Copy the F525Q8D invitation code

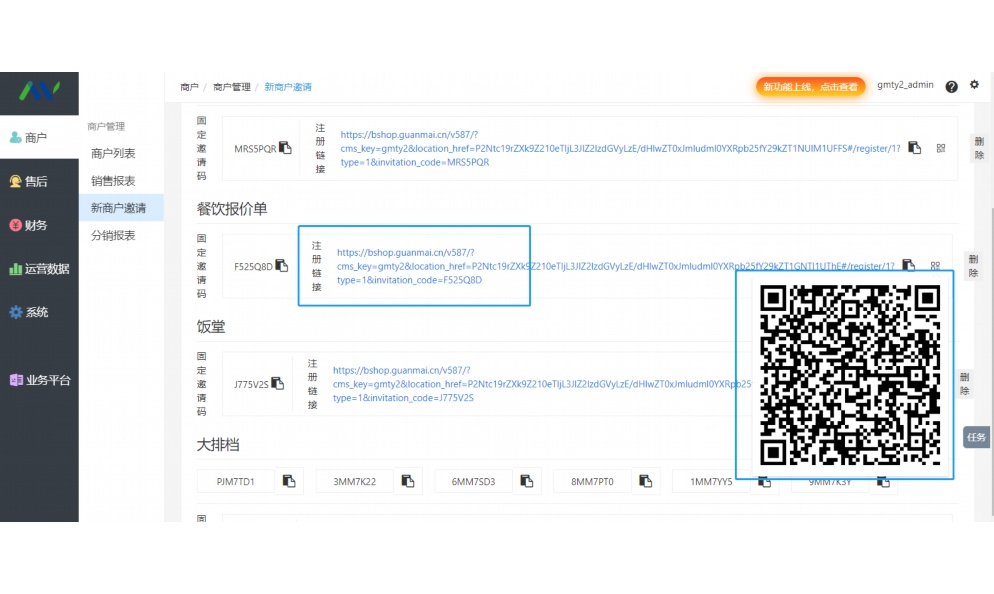[282, 266]
